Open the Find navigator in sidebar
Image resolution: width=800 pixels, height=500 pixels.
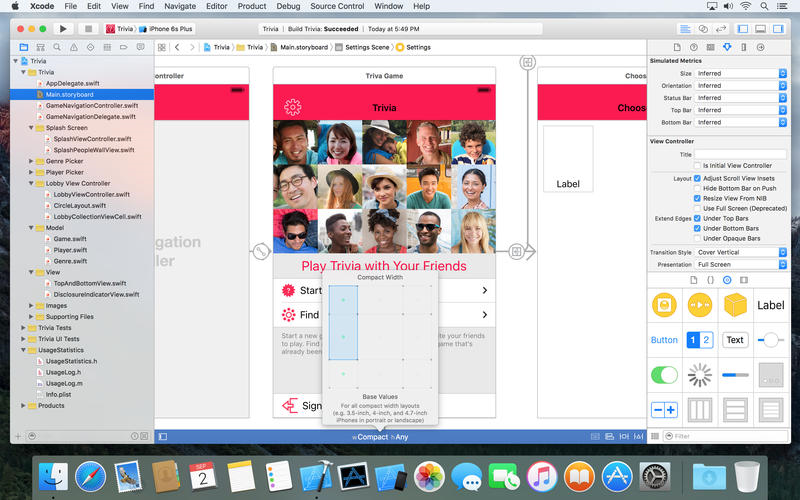57,47
